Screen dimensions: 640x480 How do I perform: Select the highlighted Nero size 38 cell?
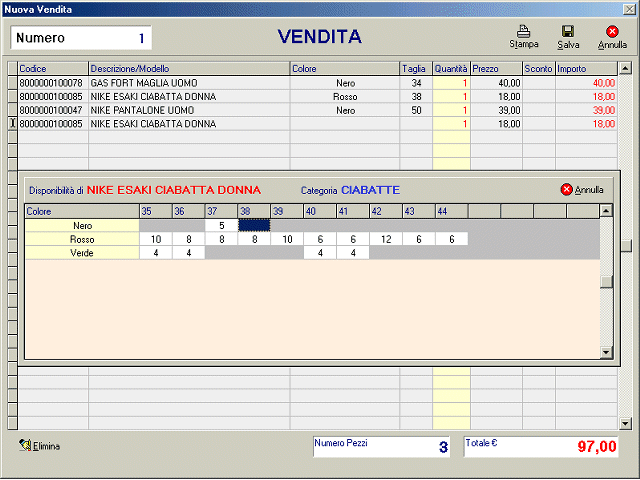[254, 225]
